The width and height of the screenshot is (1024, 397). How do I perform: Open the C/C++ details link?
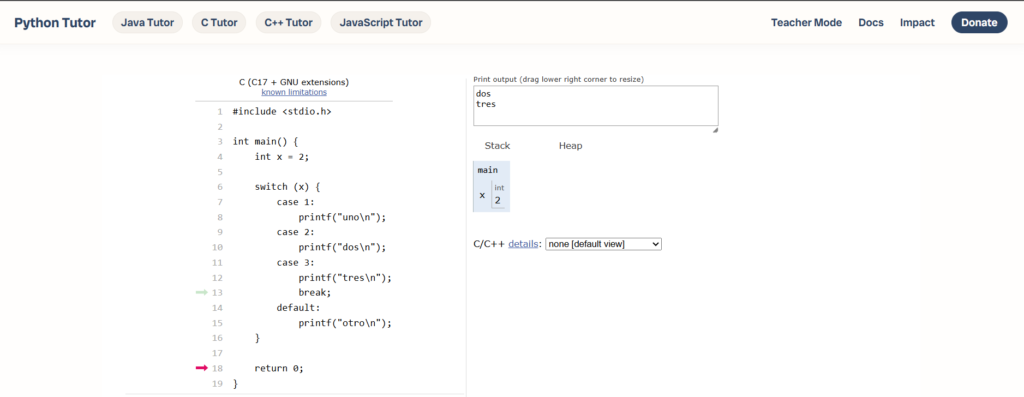pyautogui.click(x=524, y=244)
